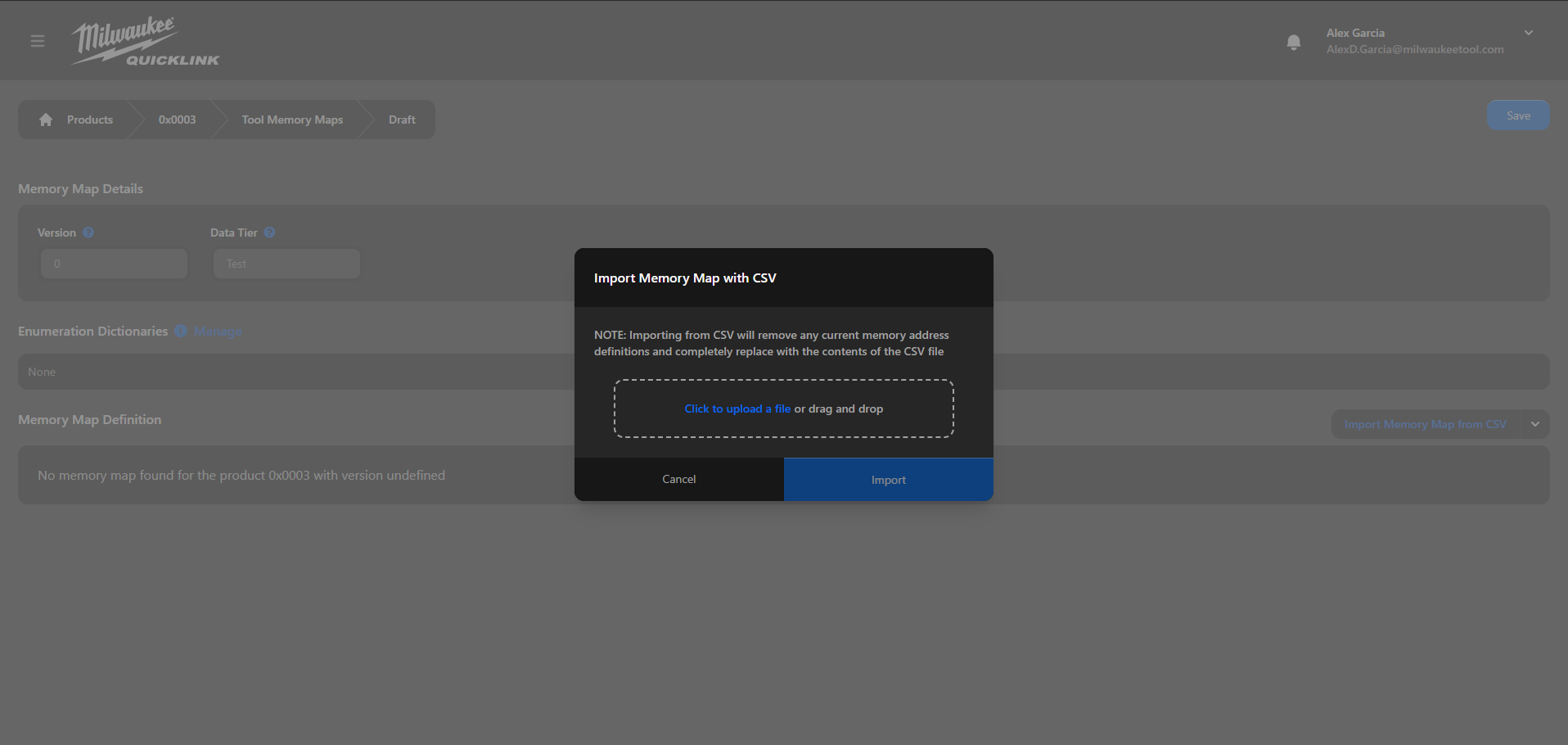
Task: Expand the import options dropdown arrow
Action: click(x=1535, y=424)
